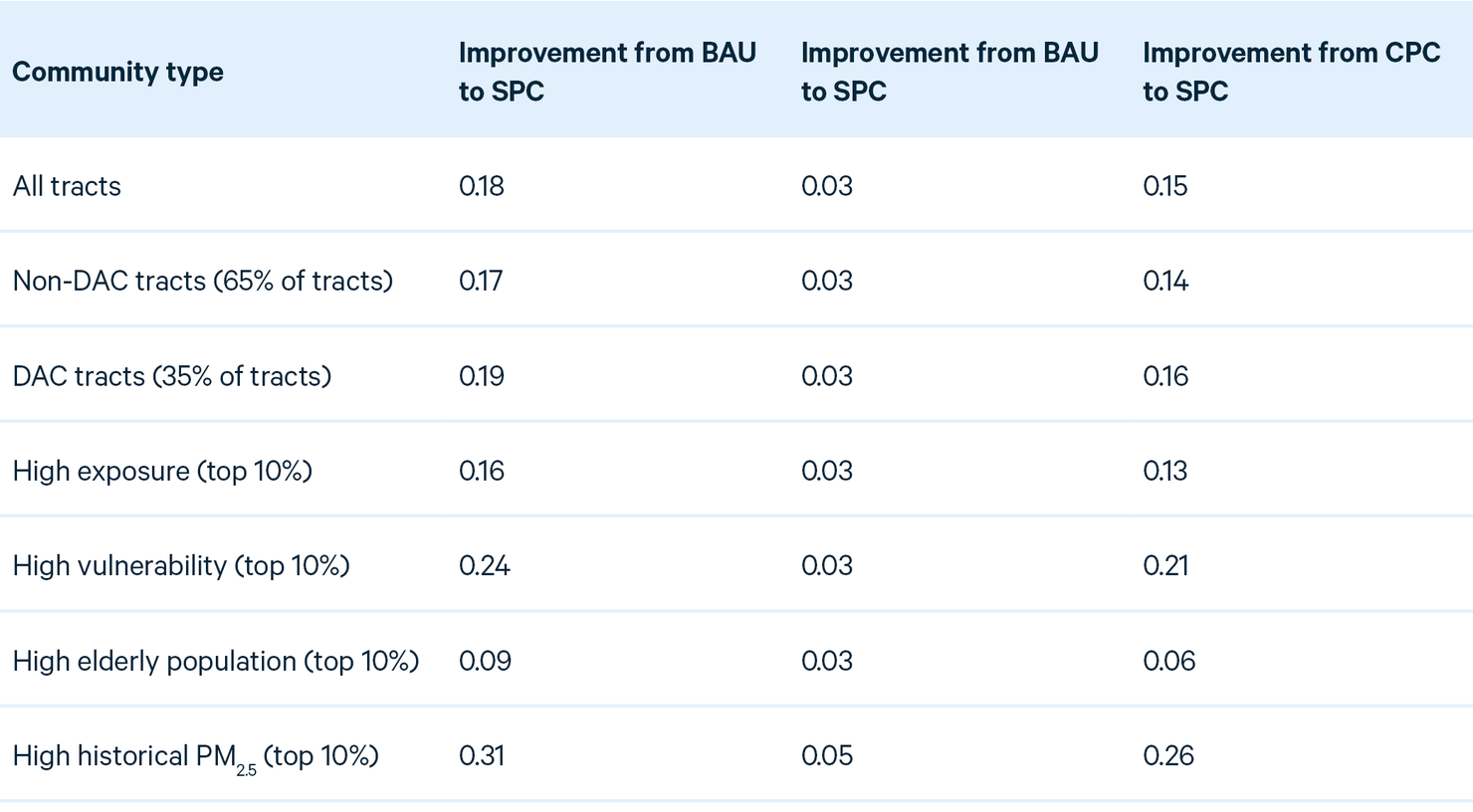The height and width of the screenshot is (812, 1473).
Task: Click the 0.19 value in DAC tracts row
Action: [x=482, y=376]
